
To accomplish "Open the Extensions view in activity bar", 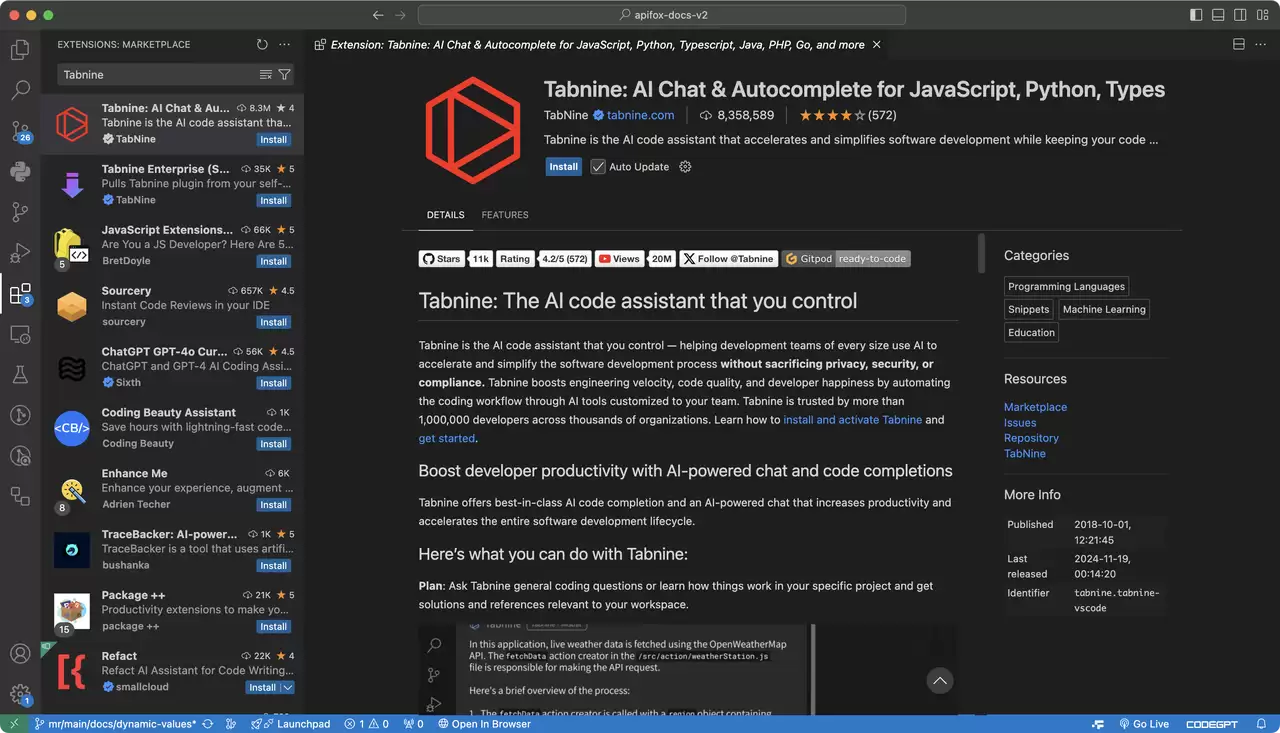I will tap(20, 293).
